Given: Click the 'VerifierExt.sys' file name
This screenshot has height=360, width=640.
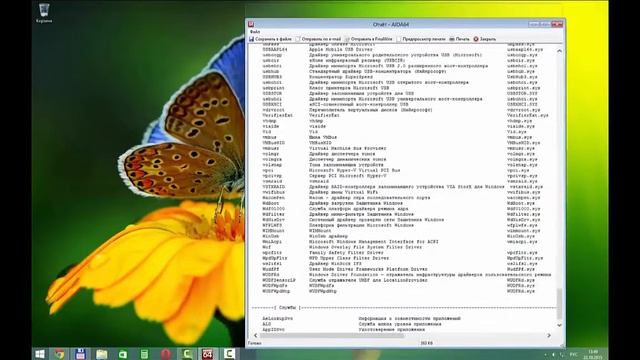Looking at the screenshot, I should 528,116.
